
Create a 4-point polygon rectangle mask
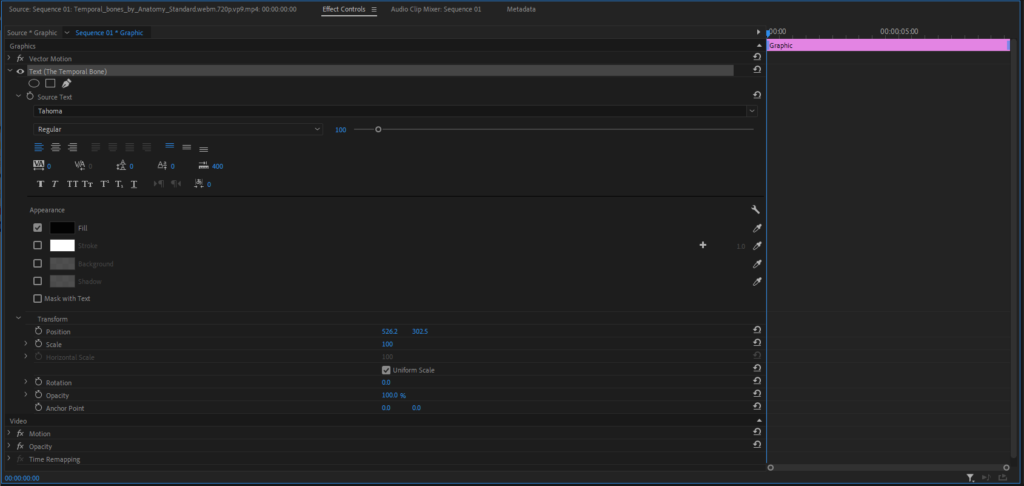50,84
